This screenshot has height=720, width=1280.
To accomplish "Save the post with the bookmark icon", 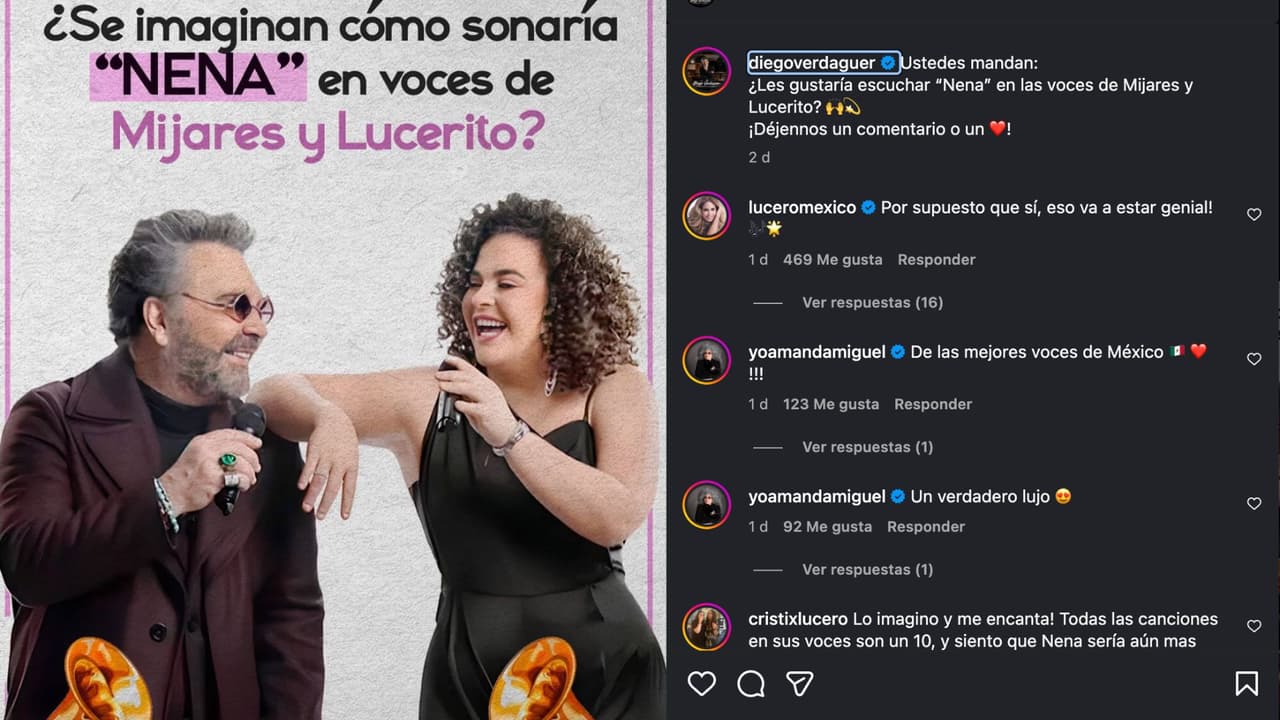I will (x=1246, y=683).
